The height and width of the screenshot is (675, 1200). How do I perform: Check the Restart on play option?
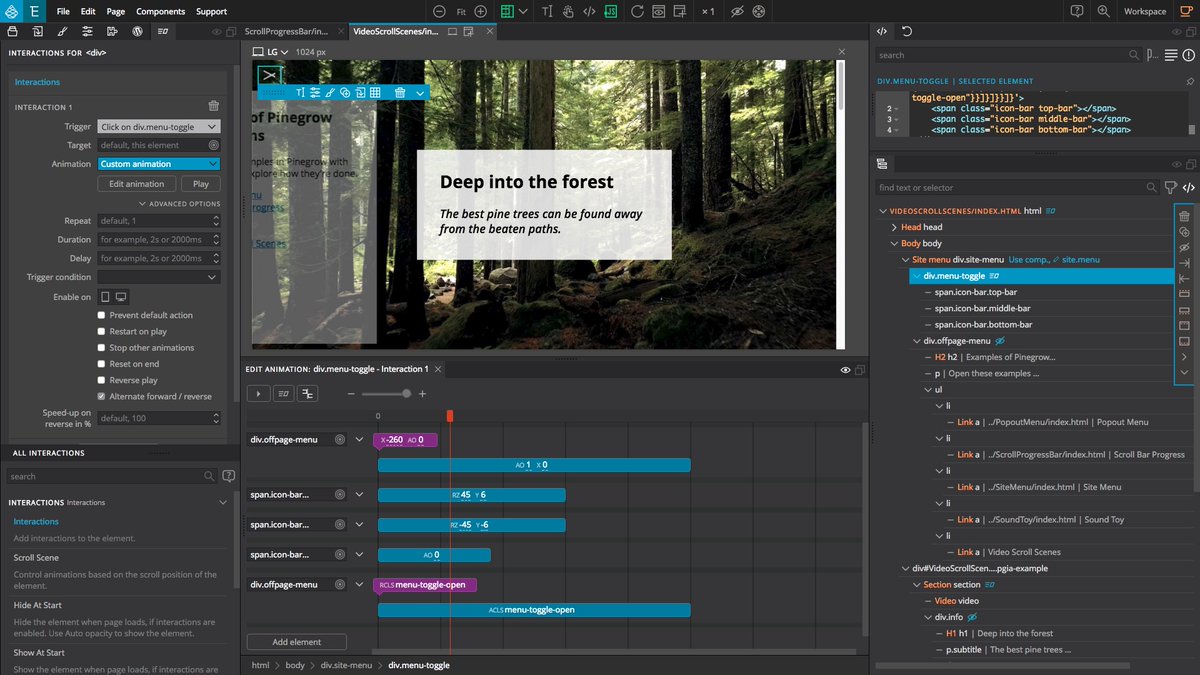pos(101,331)
